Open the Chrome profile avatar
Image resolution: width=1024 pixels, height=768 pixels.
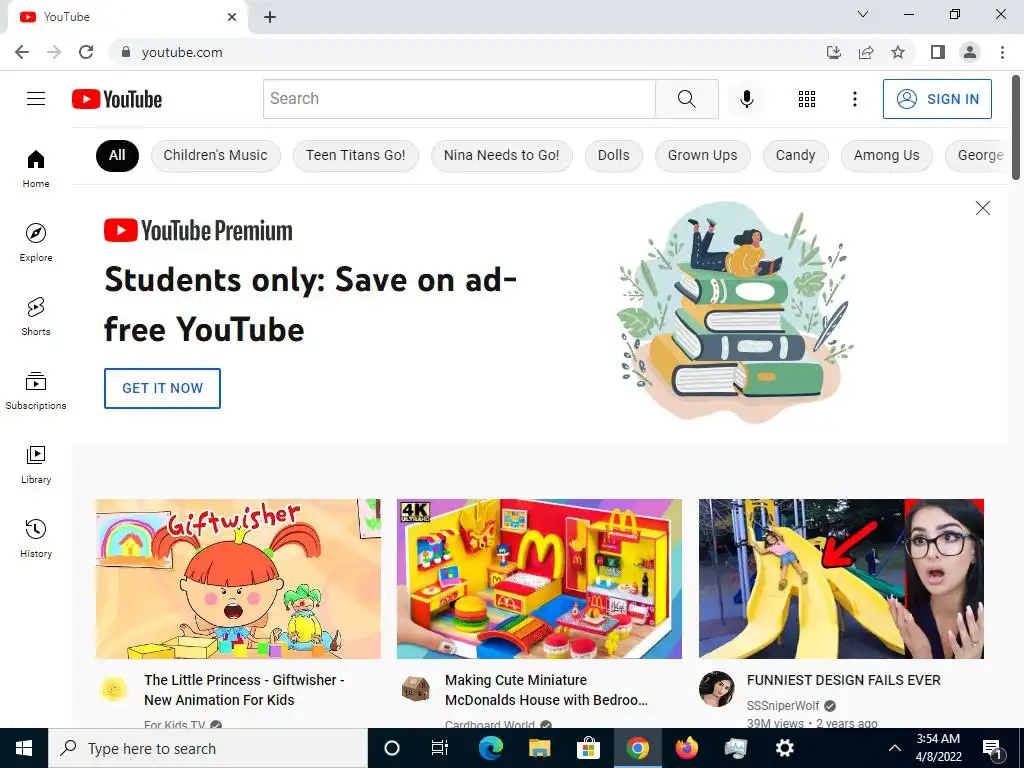click(x=970, y=52)
